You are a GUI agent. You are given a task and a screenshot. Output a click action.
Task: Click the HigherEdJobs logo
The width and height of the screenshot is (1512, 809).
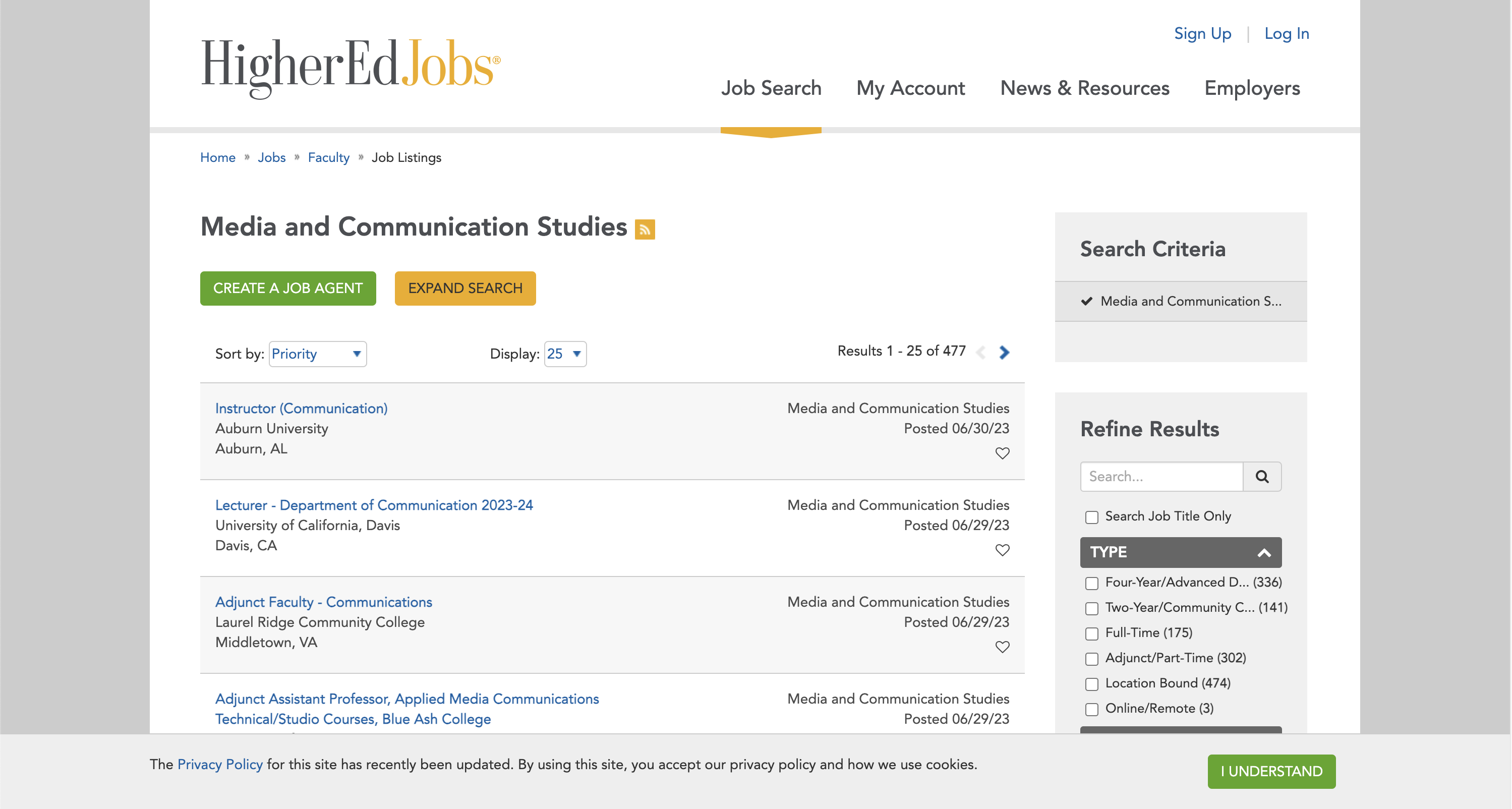(x=351, y=68)
